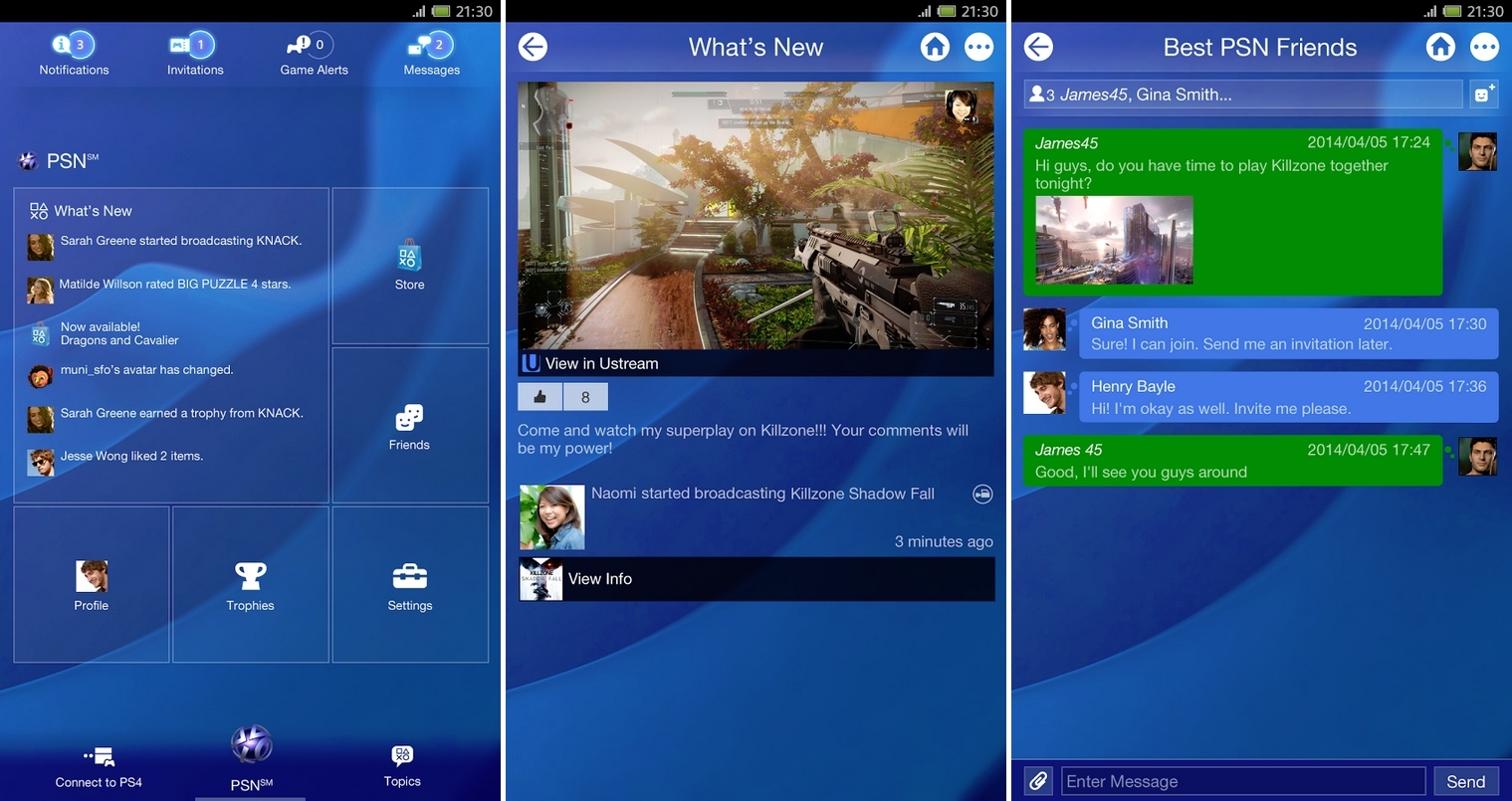Viewport: 1512px width, 801px height.
Task: Open Gina Smith's avatar
Action: click(x=1044, y=329)
